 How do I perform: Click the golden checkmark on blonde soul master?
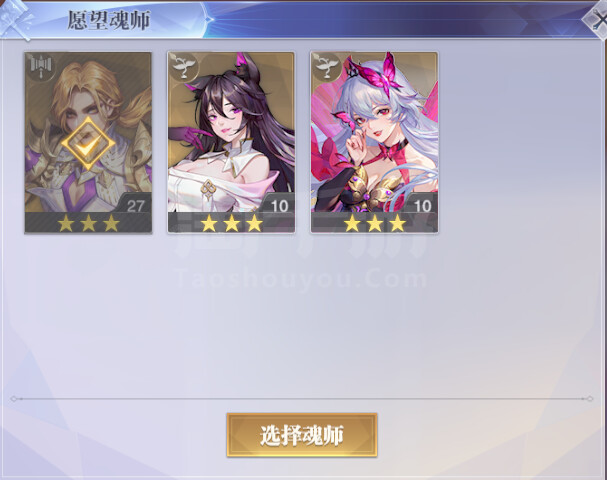point(88,144)
